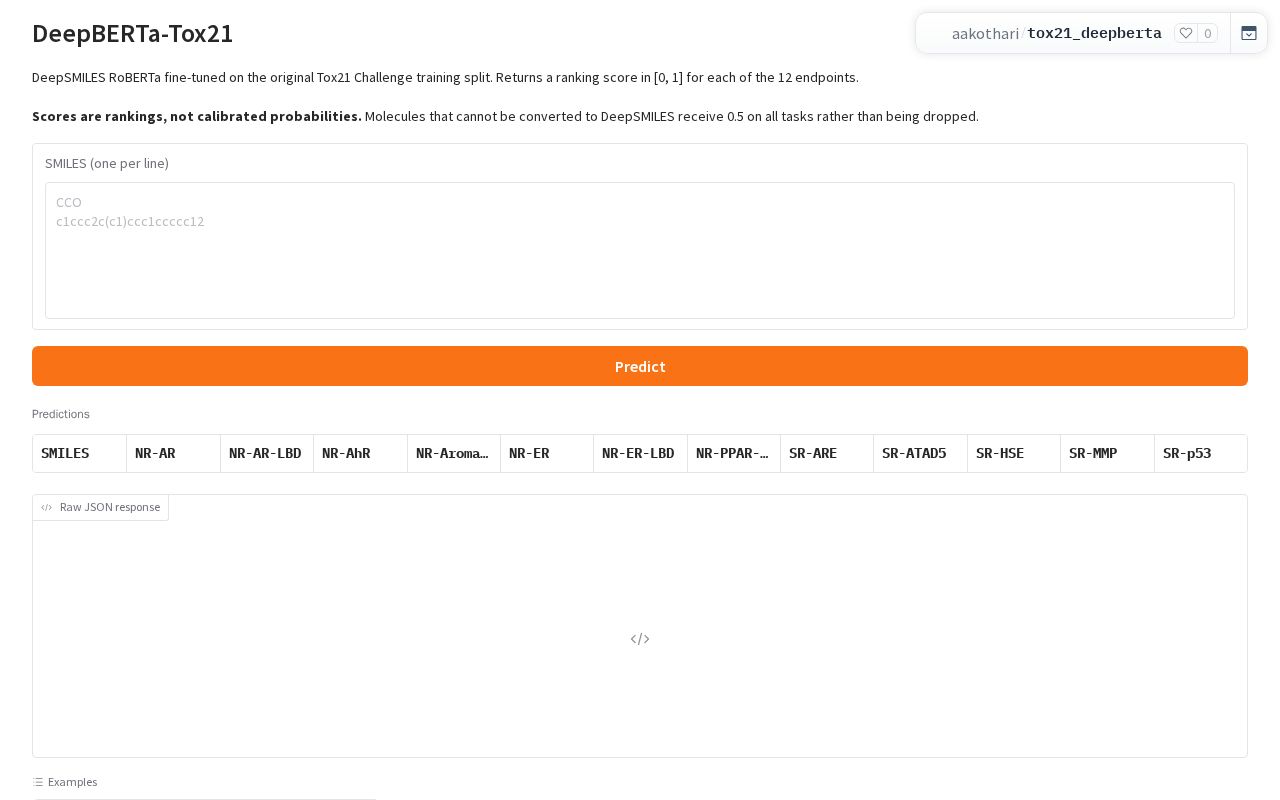1280x800 pixels.
Task: Click the SR-HSE column header
Action: pos(1014,453)
